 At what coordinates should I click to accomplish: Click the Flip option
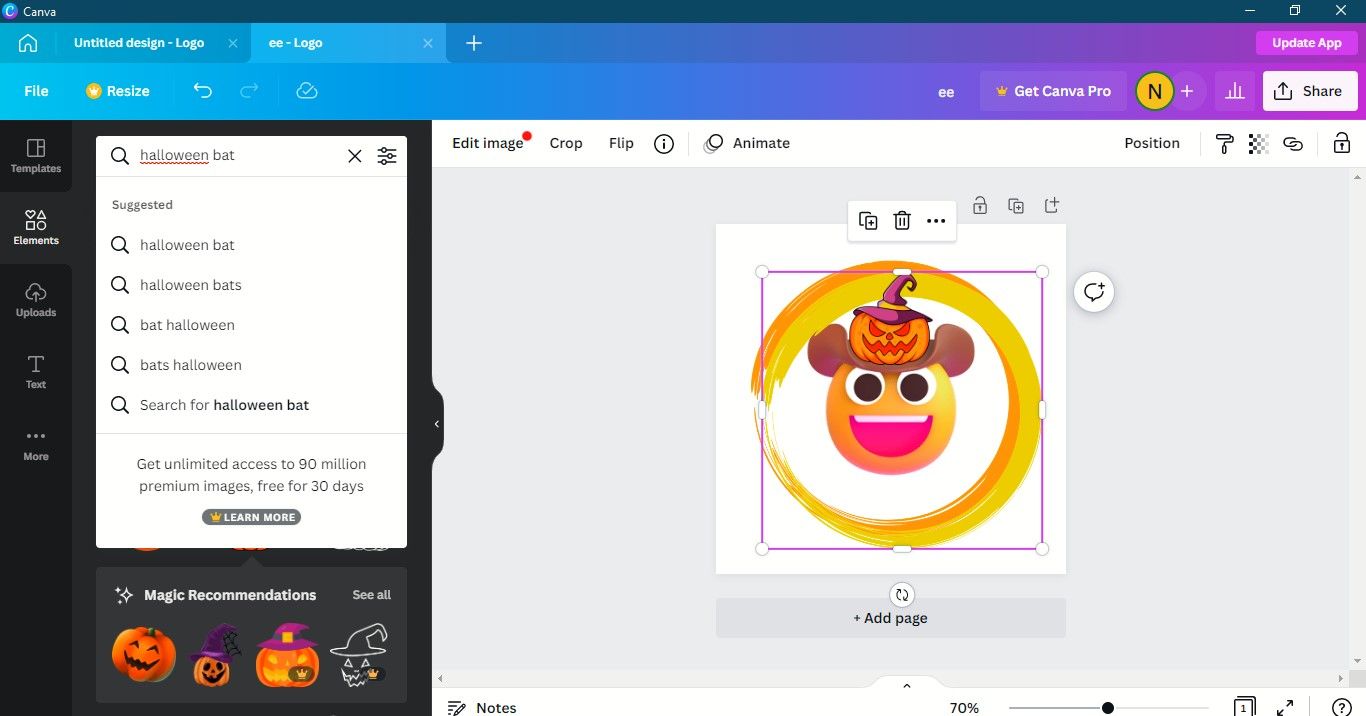(621, 144)
